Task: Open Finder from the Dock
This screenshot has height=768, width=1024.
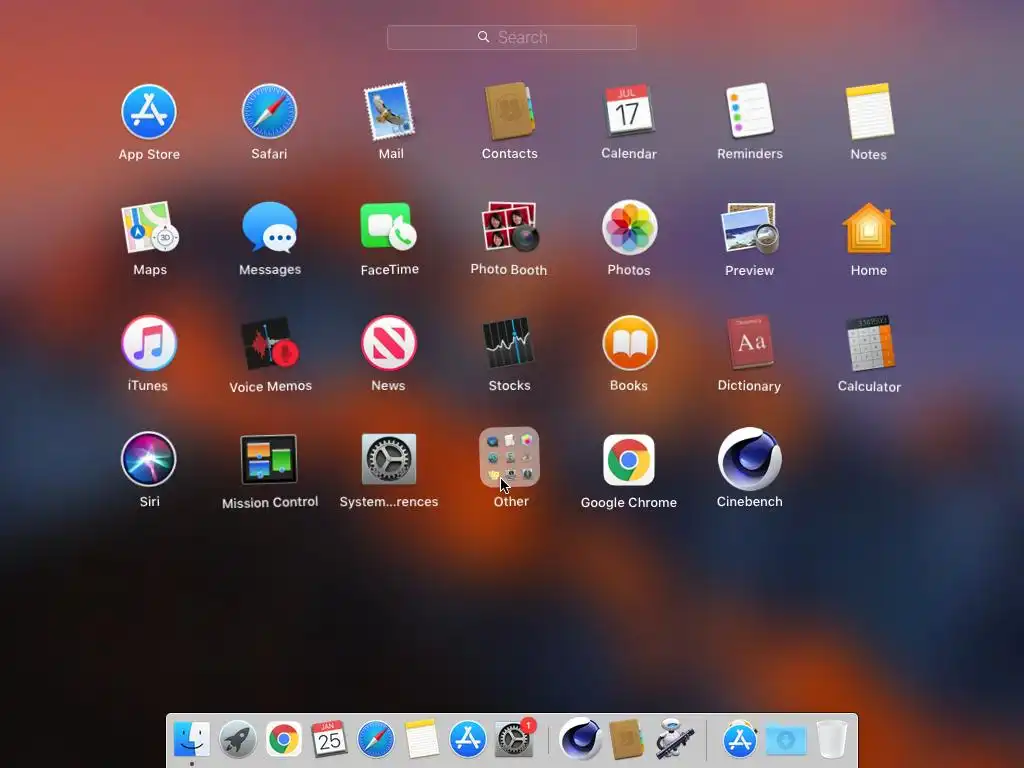Action: [x=192, y=739]
